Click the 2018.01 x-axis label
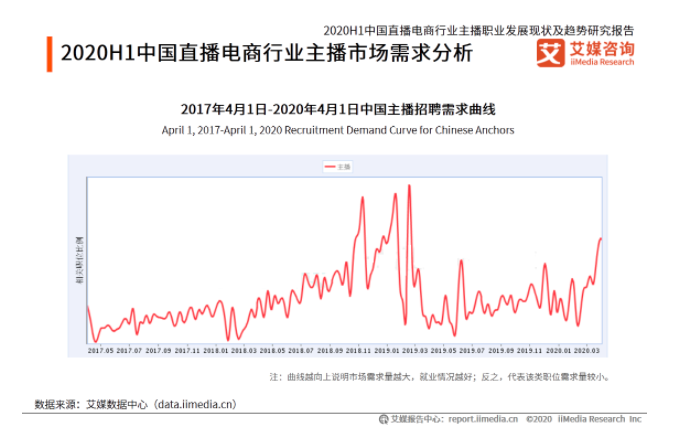The width and height of the screenshot is (674, 430). point(216,351)
